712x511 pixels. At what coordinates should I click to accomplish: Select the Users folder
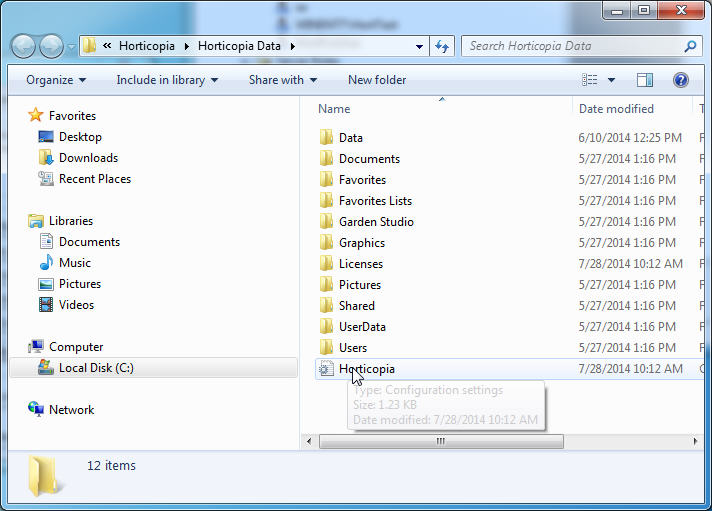tap(343, 347)
